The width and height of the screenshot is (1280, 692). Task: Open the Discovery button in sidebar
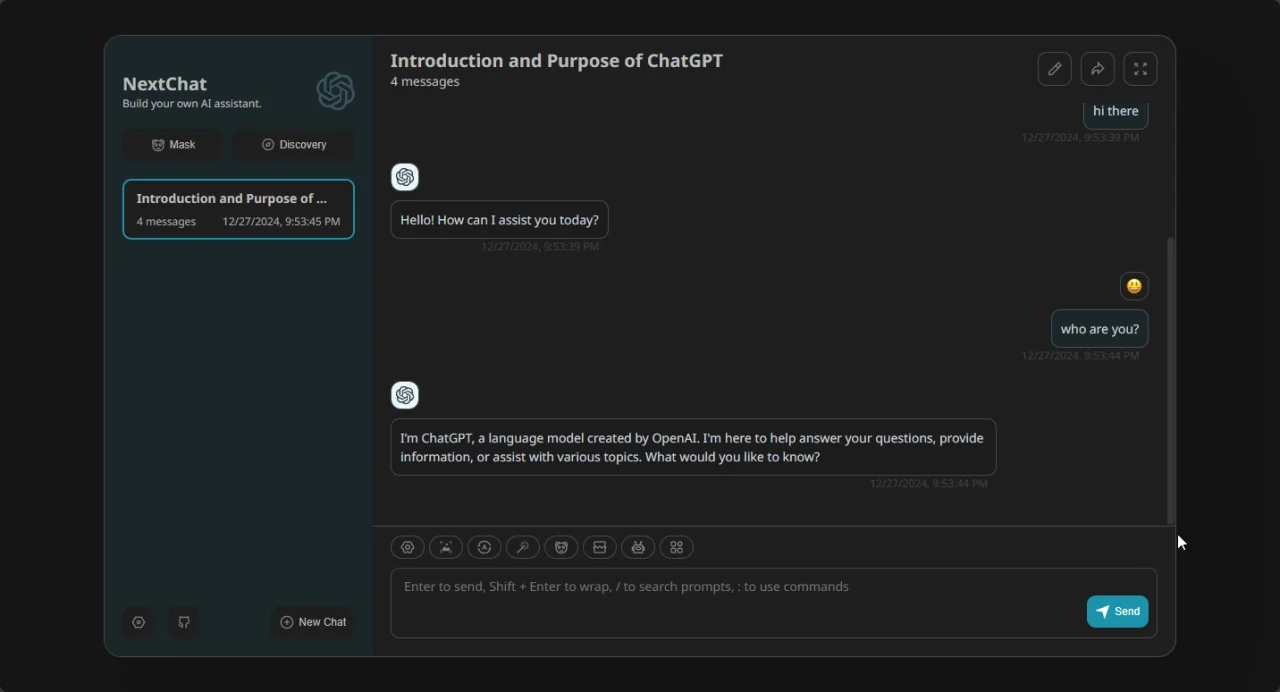[294, 145]
